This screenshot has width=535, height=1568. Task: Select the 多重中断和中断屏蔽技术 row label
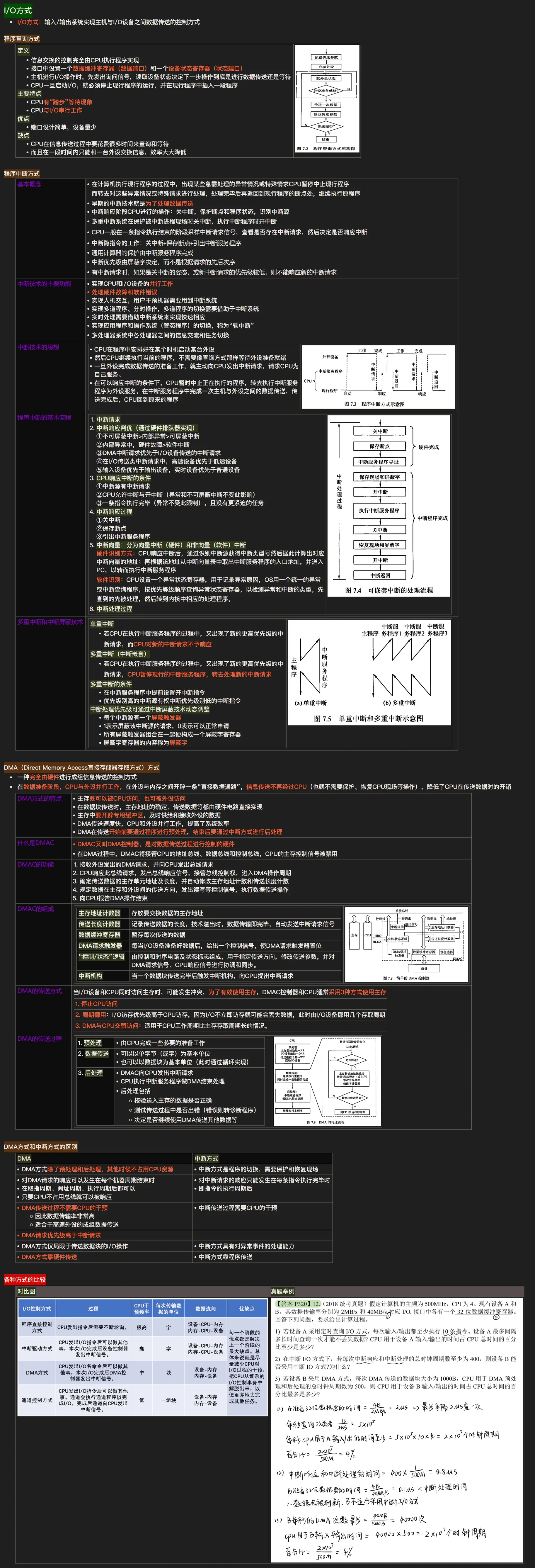click(x=50, y=622)
